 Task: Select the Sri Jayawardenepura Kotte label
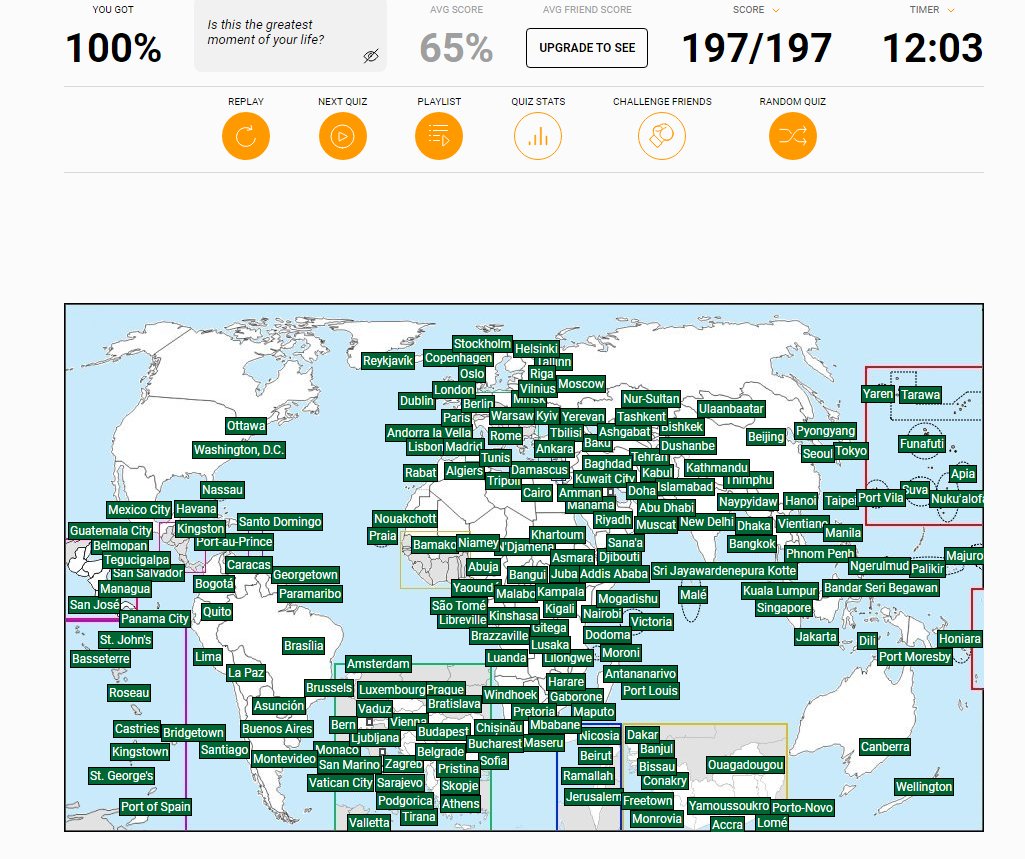[725, 571]
